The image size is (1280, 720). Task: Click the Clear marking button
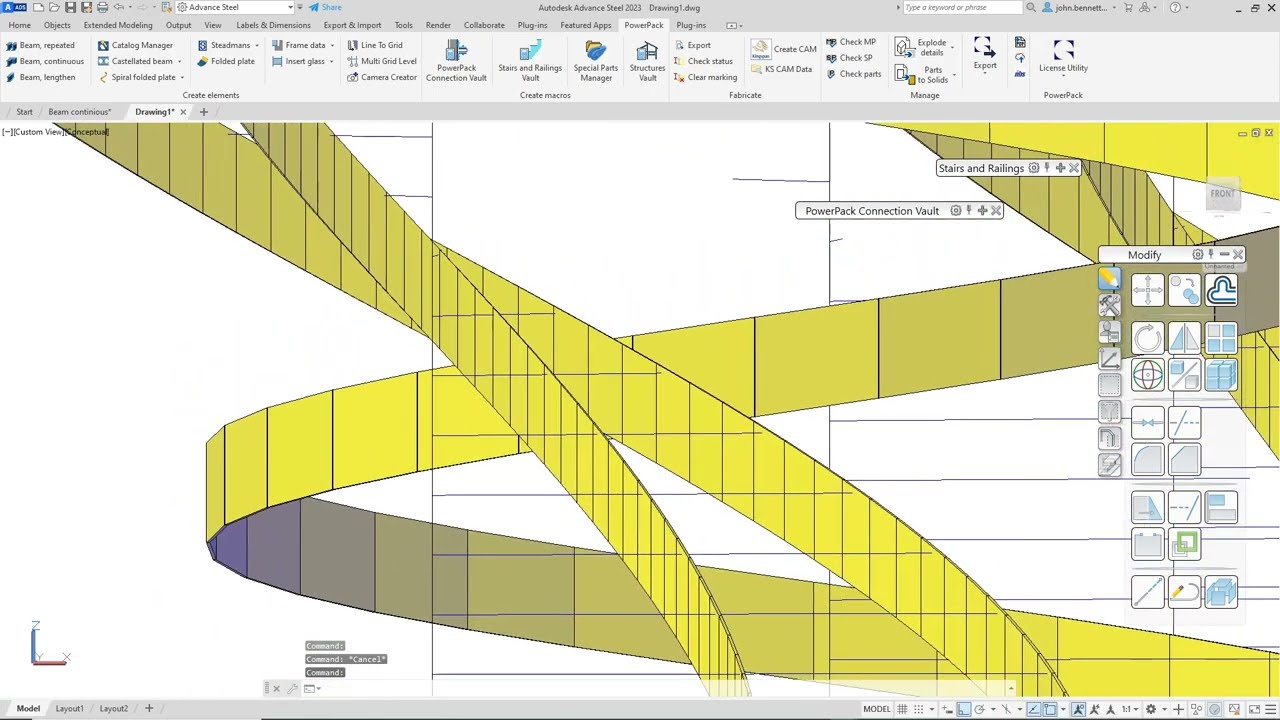click(x=705, y=77)
